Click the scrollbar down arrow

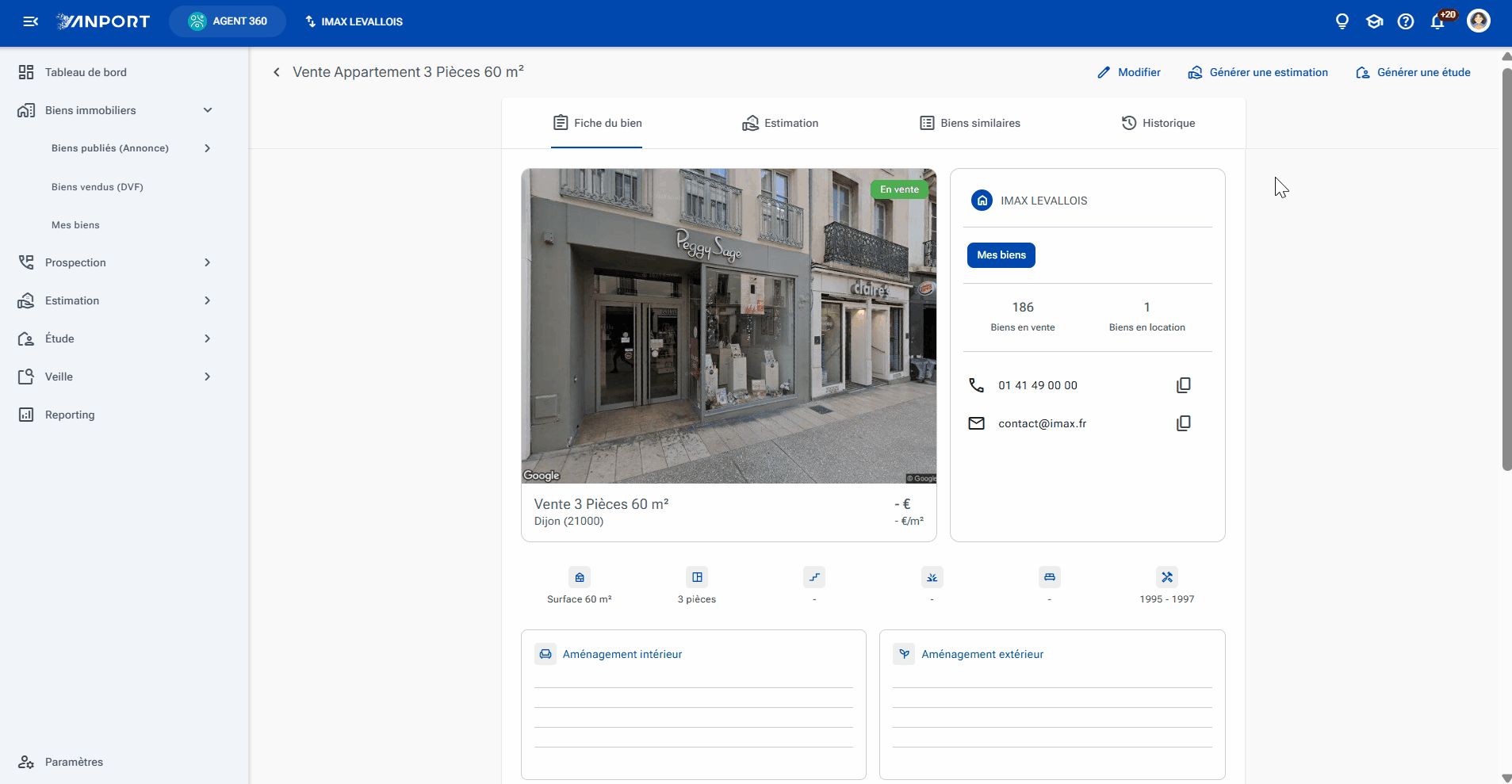(x=1506, y=778)
